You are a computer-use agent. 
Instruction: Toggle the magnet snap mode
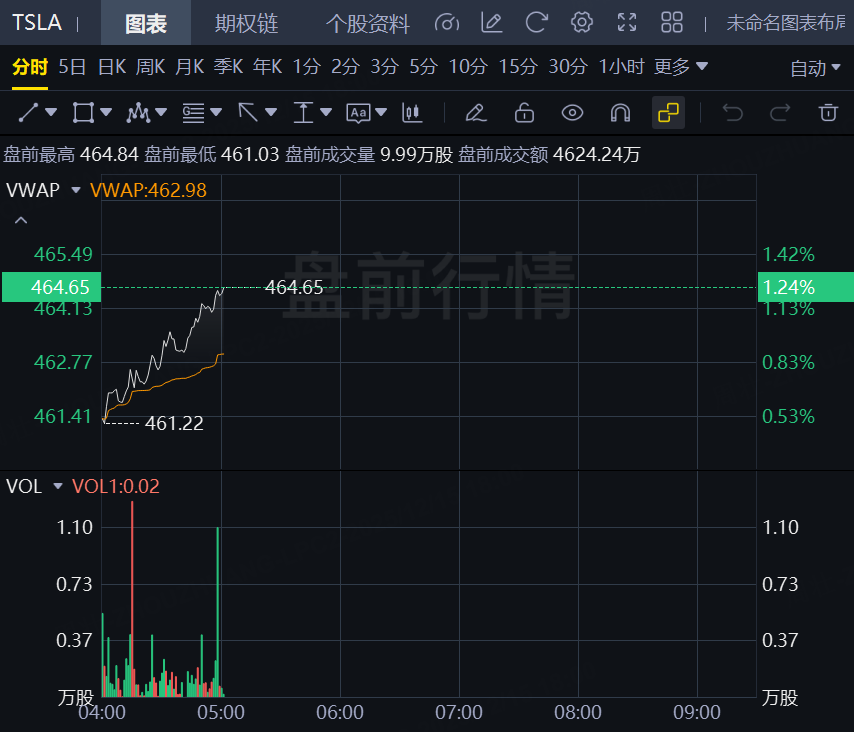(x=620, y=113)
